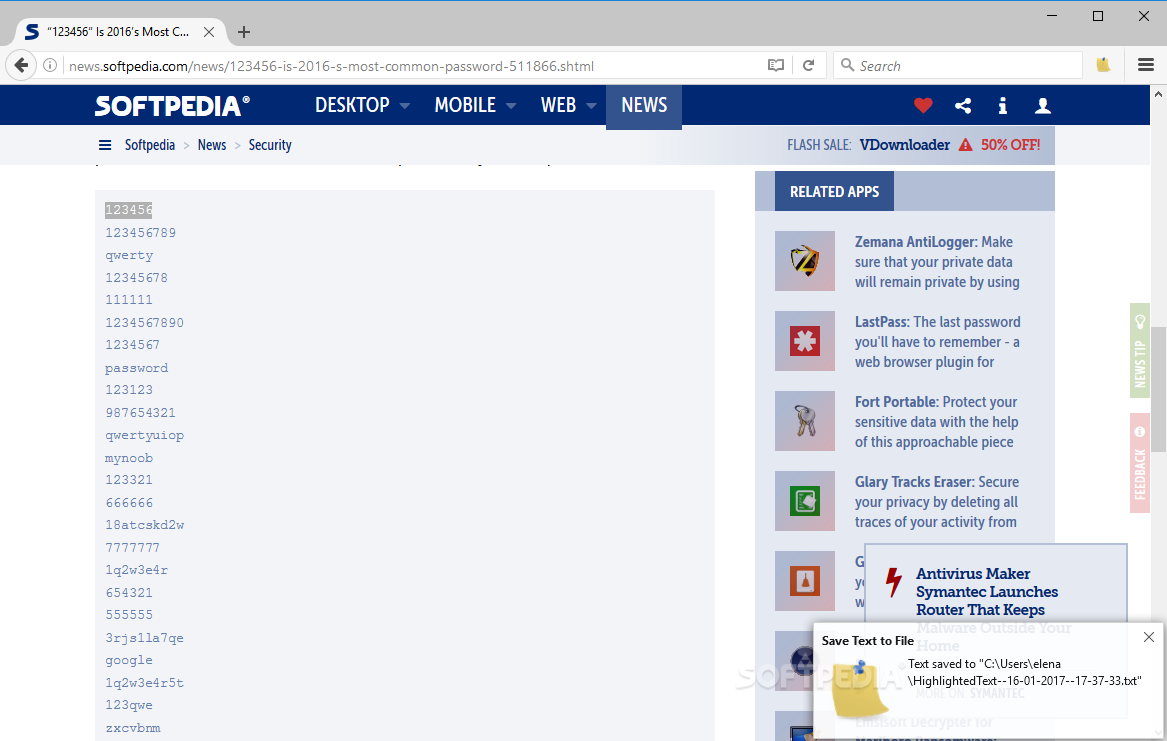Click the orange app icon below Glary
The width and height of the screenshot is (1167, 741).
pyautogui.click(x=805, y=581)
